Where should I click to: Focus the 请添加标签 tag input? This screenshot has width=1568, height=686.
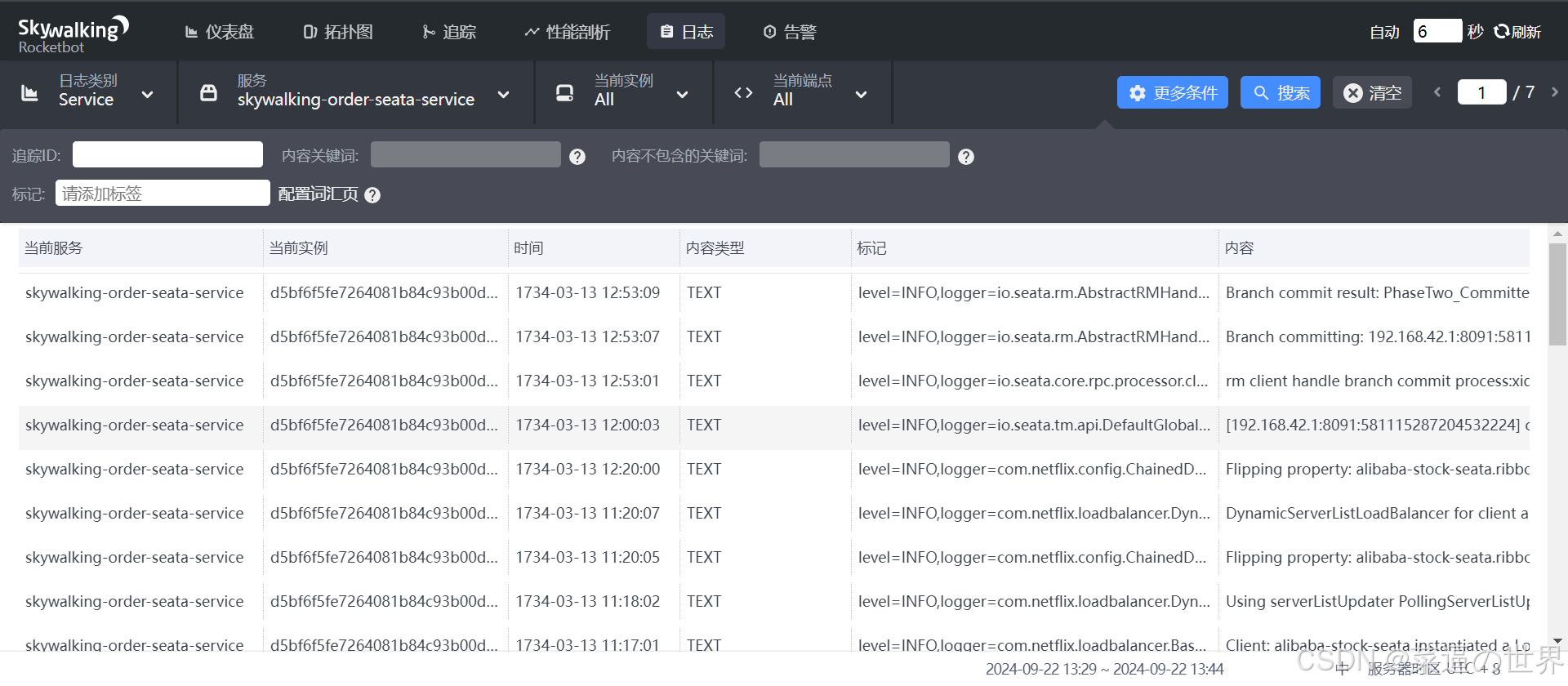(x=163, y=193)
